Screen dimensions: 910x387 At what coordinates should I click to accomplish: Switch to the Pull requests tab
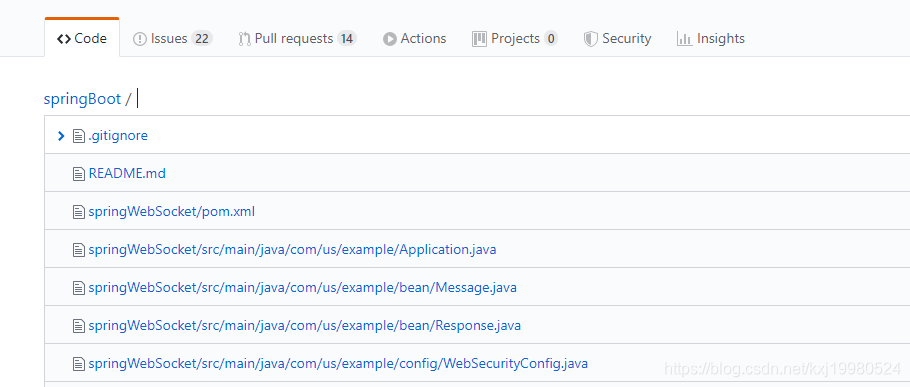(x=297, y=39)
